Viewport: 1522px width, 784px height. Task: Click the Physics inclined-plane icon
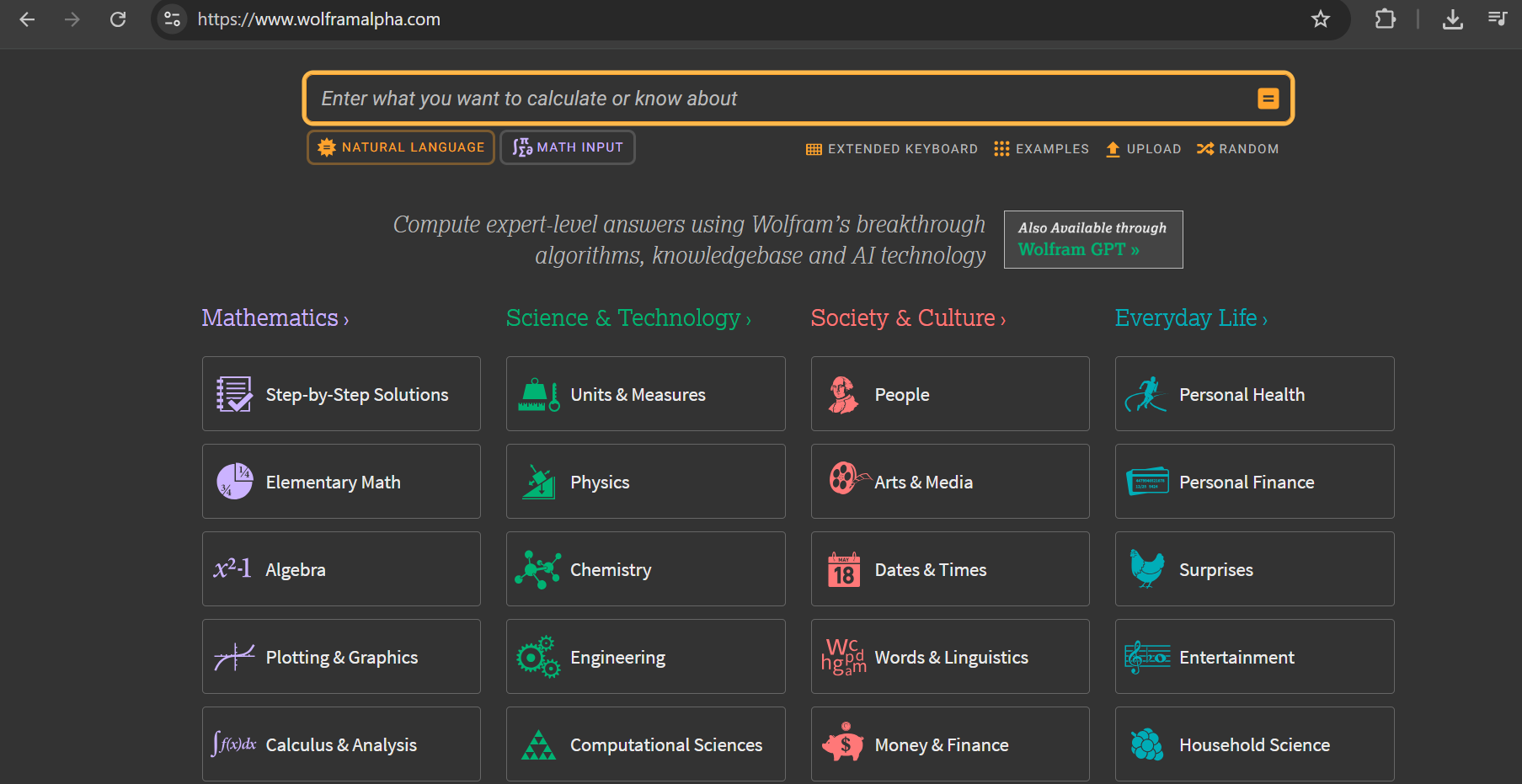(x=539, y=482)
